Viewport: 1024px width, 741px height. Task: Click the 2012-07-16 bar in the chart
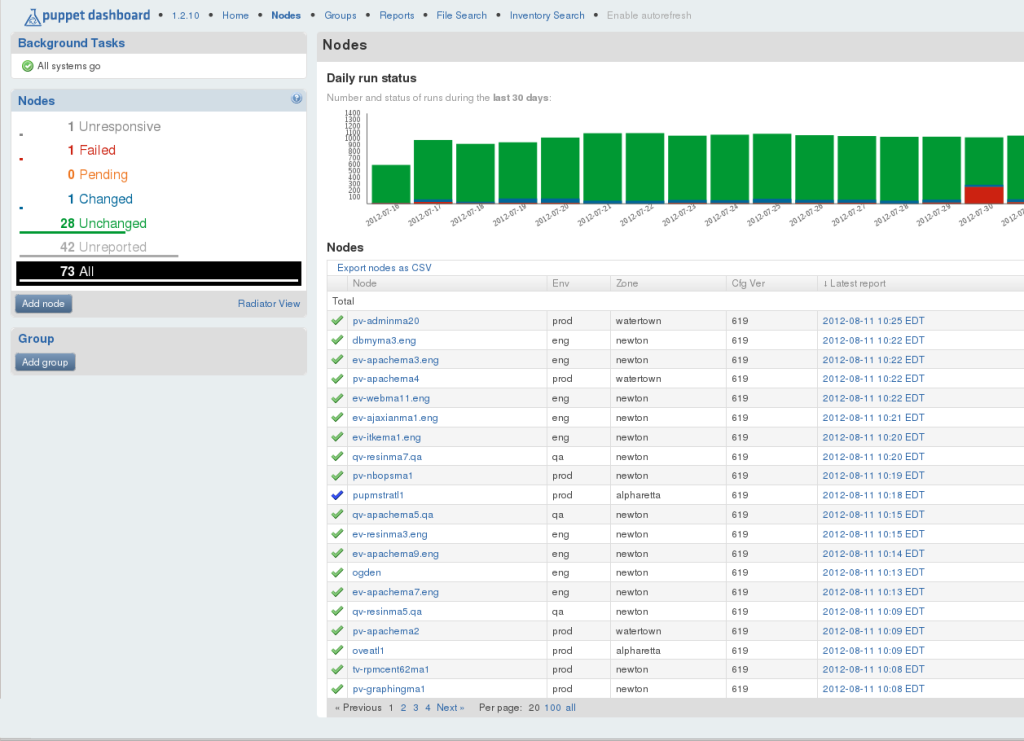[x=391, y=184]
